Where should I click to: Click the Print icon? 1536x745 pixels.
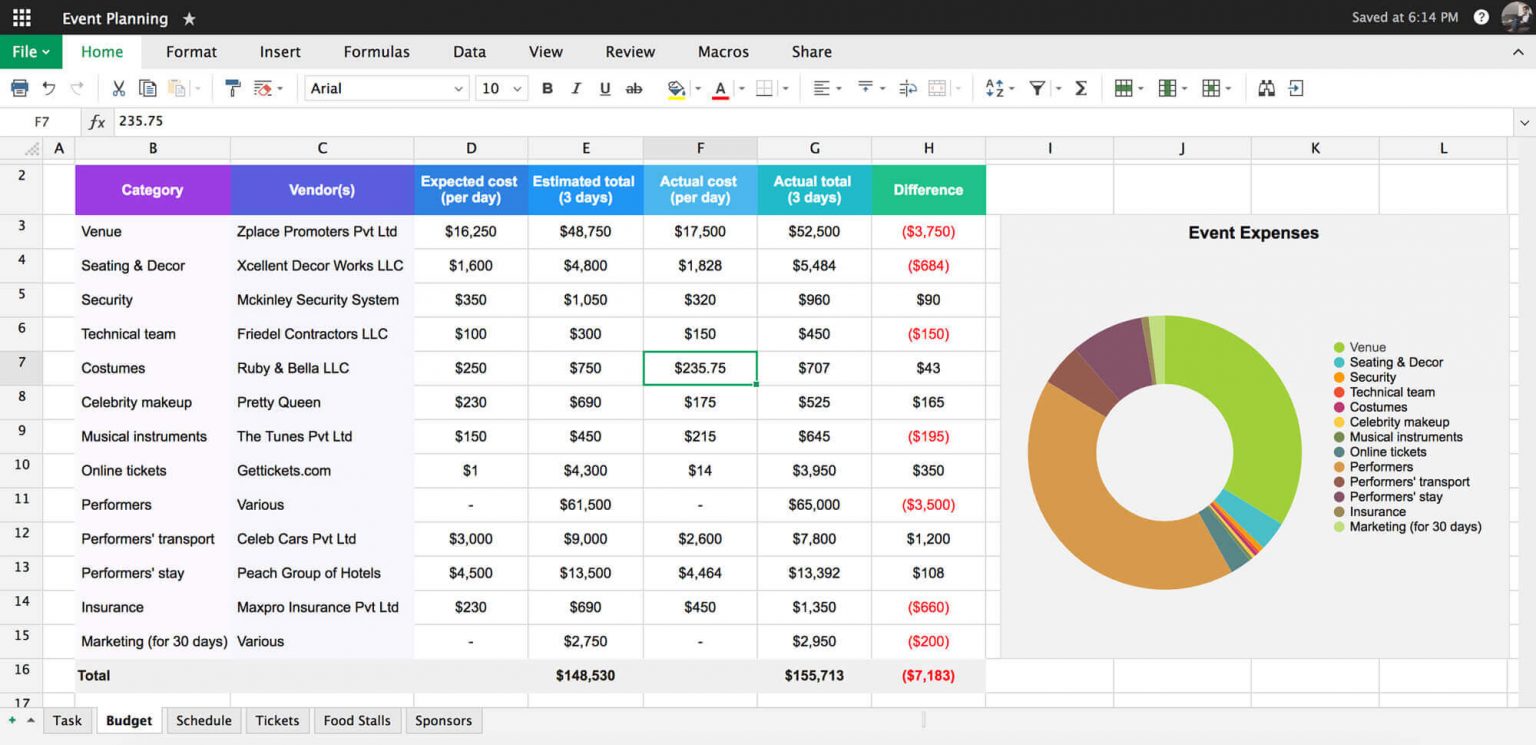pos(19,88)
